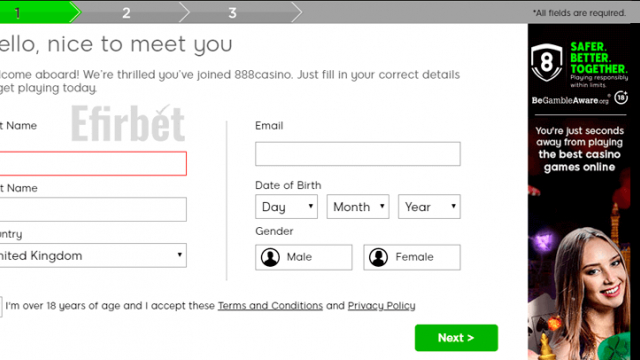The width and height of the screenshot is (640, 360).
Task: Click the green Next button
Action: click(456, 338)
